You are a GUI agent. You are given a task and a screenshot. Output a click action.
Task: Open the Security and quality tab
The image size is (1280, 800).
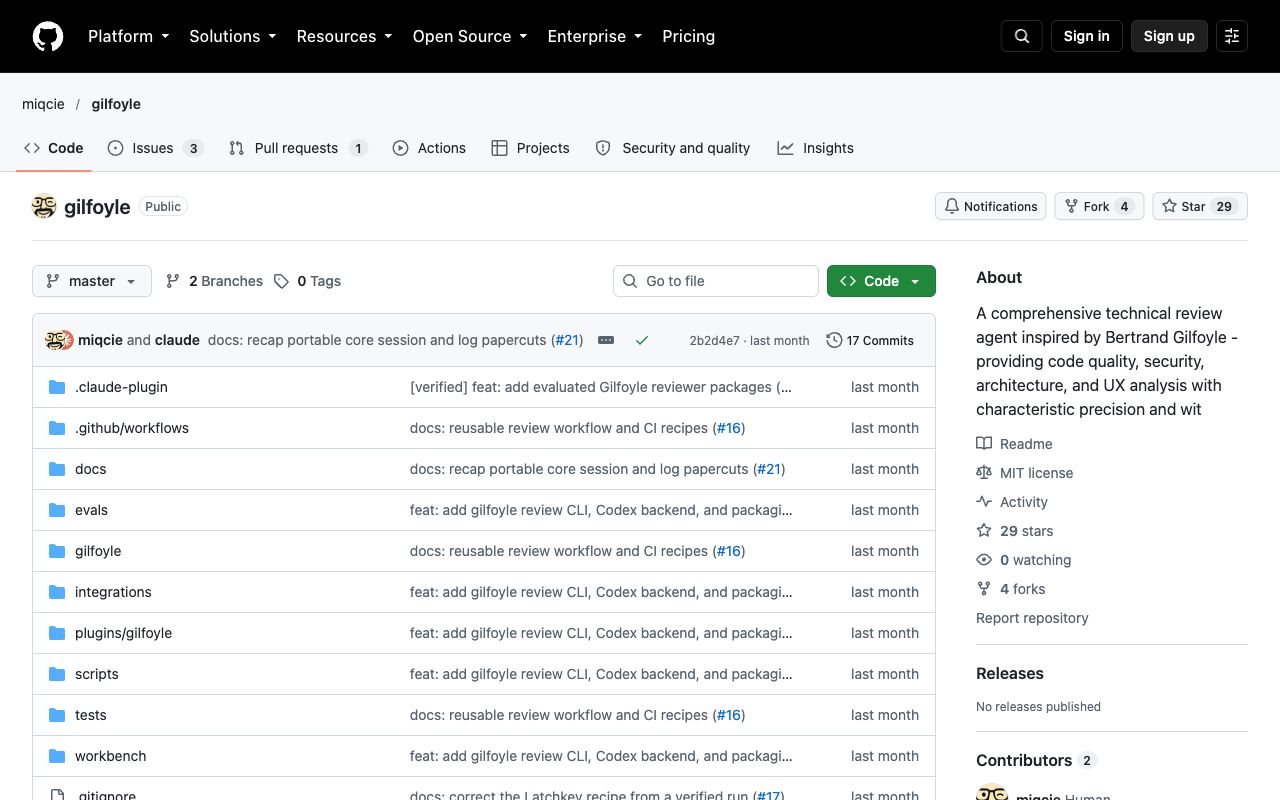[673, 148]
